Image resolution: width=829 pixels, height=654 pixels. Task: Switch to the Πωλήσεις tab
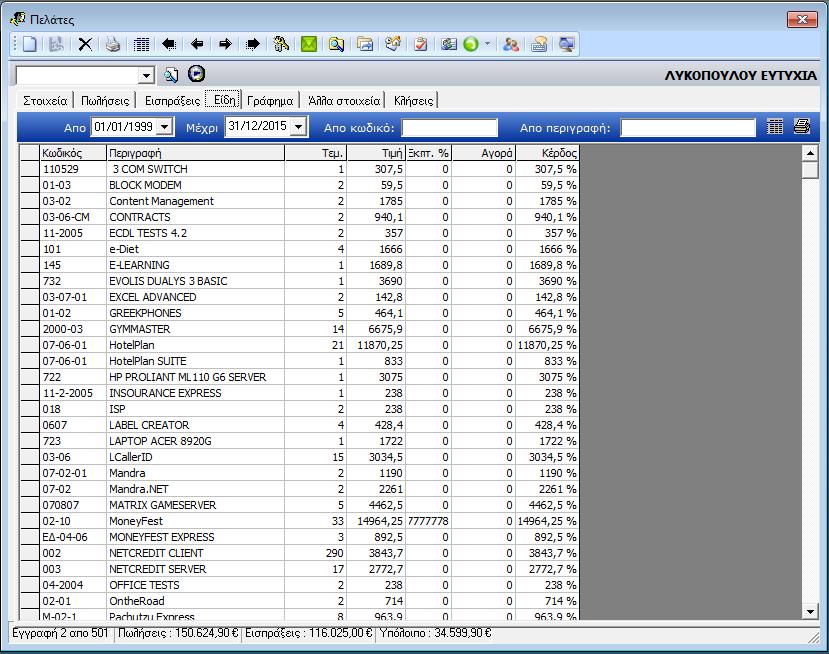tap(105, 100)
